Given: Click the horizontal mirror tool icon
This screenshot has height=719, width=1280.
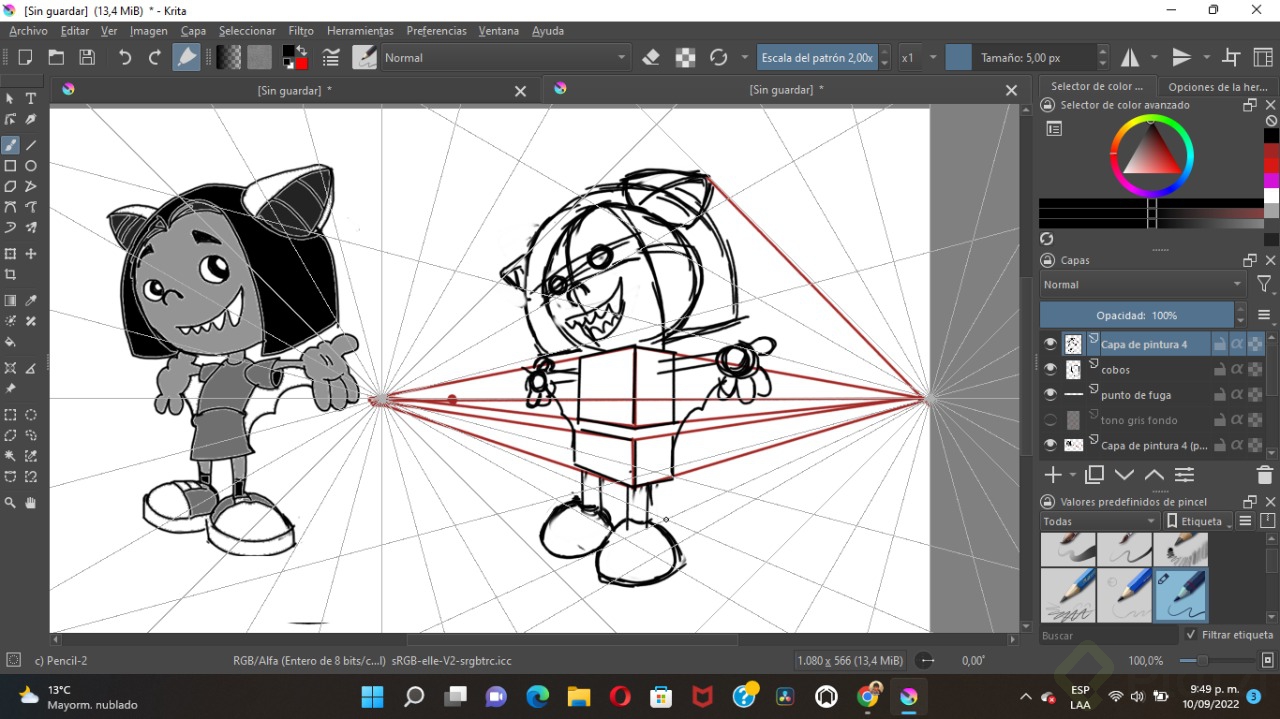Looking at the screenshot, I should (x=1130, y=58).
